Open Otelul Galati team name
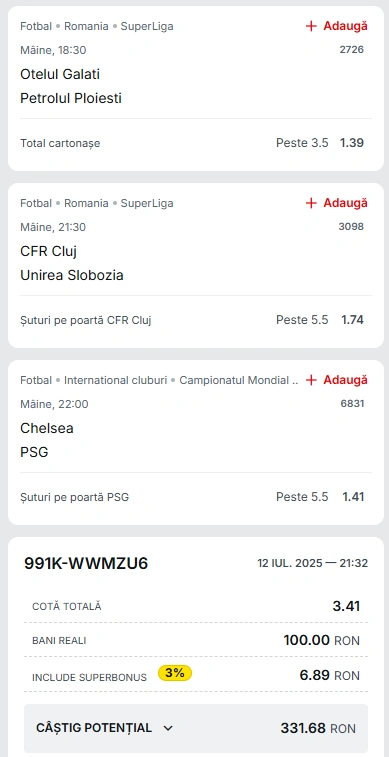This screenshot has height=757, width=389. pyautogui.click(x=60, y=74)
